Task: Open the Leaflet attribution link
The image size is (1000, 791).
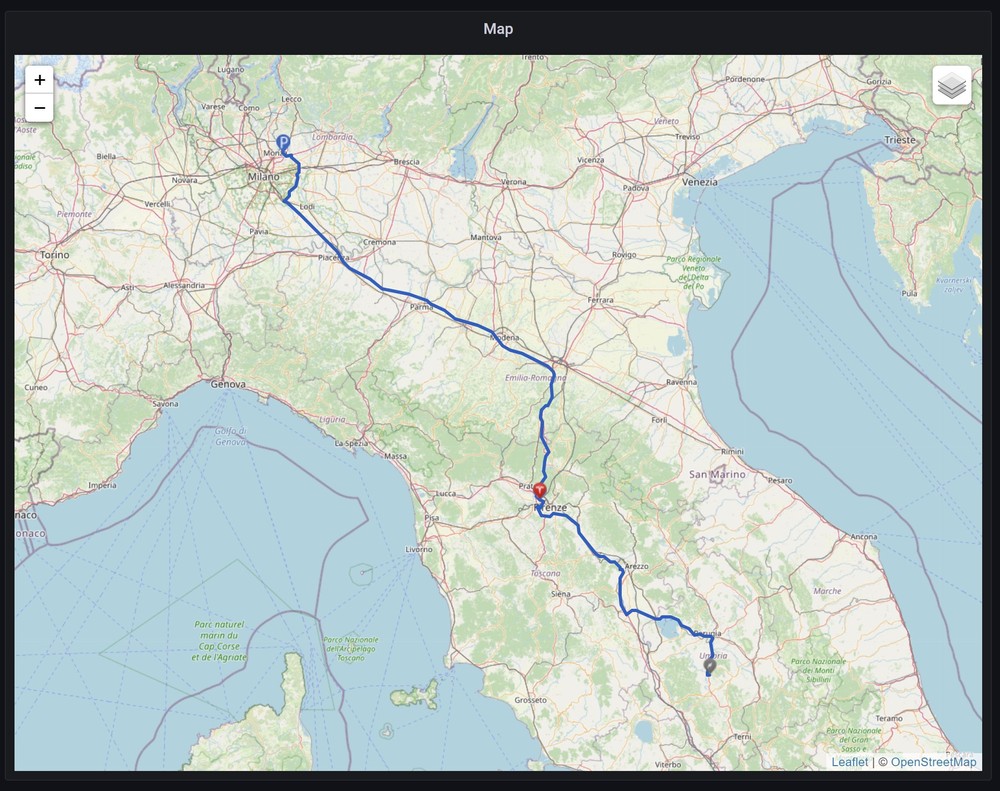Action: point(849,762)
